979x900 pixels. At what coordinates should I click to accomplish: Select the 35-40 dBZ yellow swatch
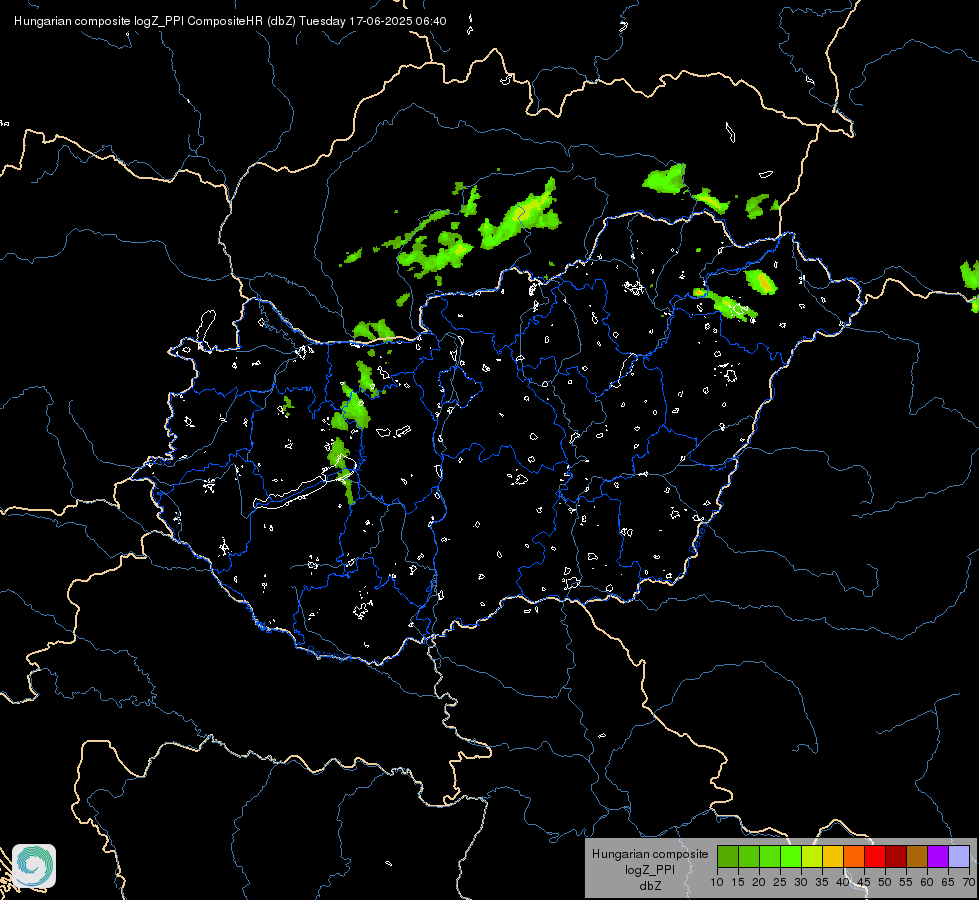(x=833, y=856)
